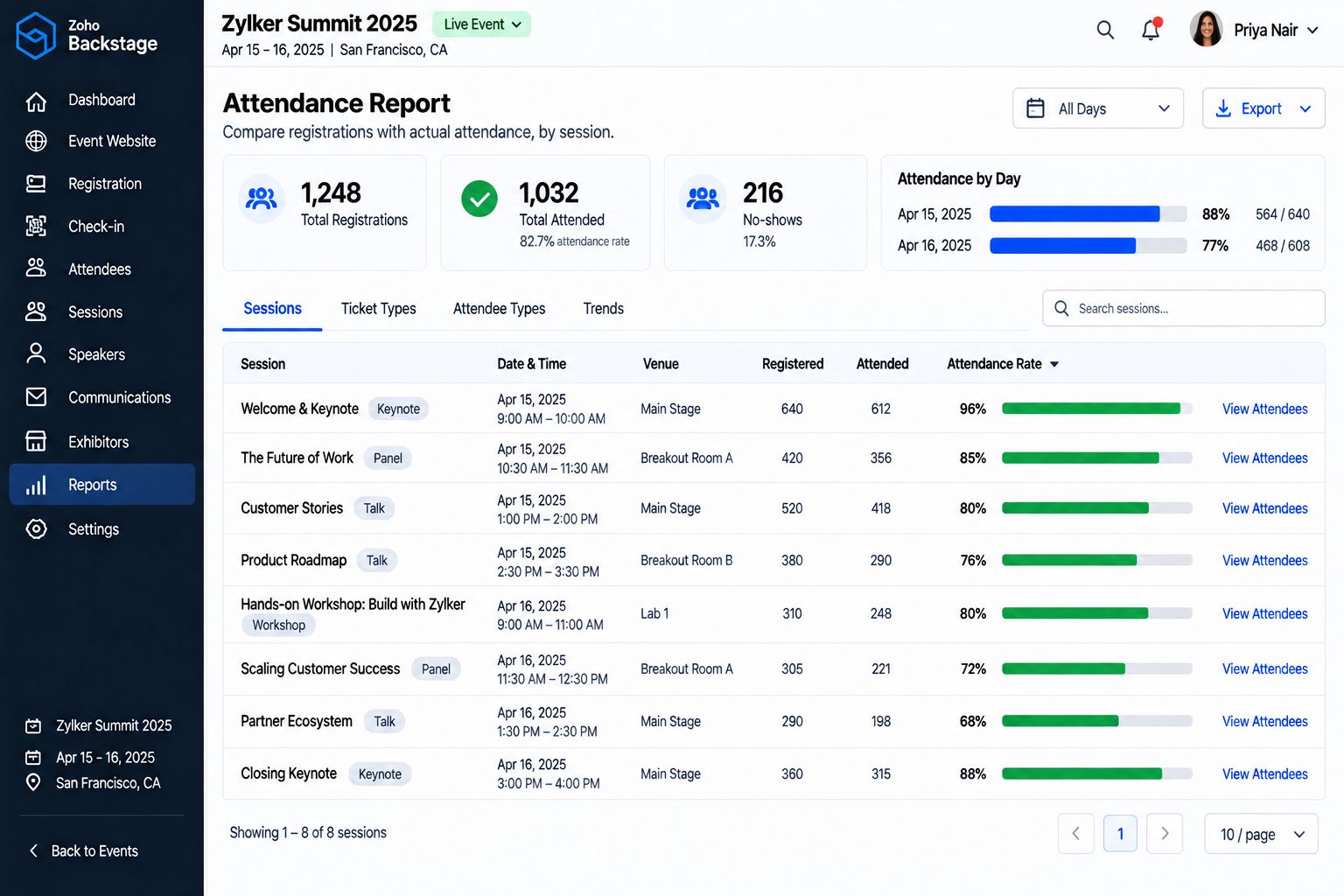This screenshot has height=896, width=1344.
Task: Select Reports in the sidebar
Action: coord(101,485)
